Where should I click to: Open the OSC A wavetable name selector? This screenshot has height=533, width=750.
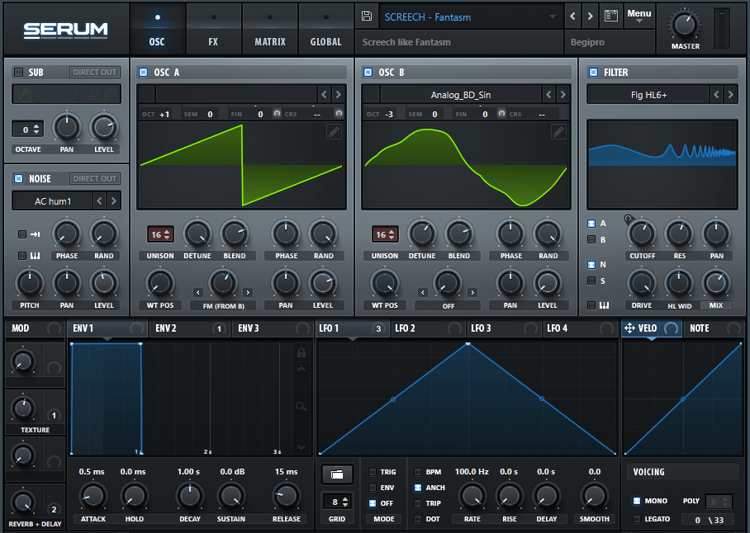tap(236, 94)
